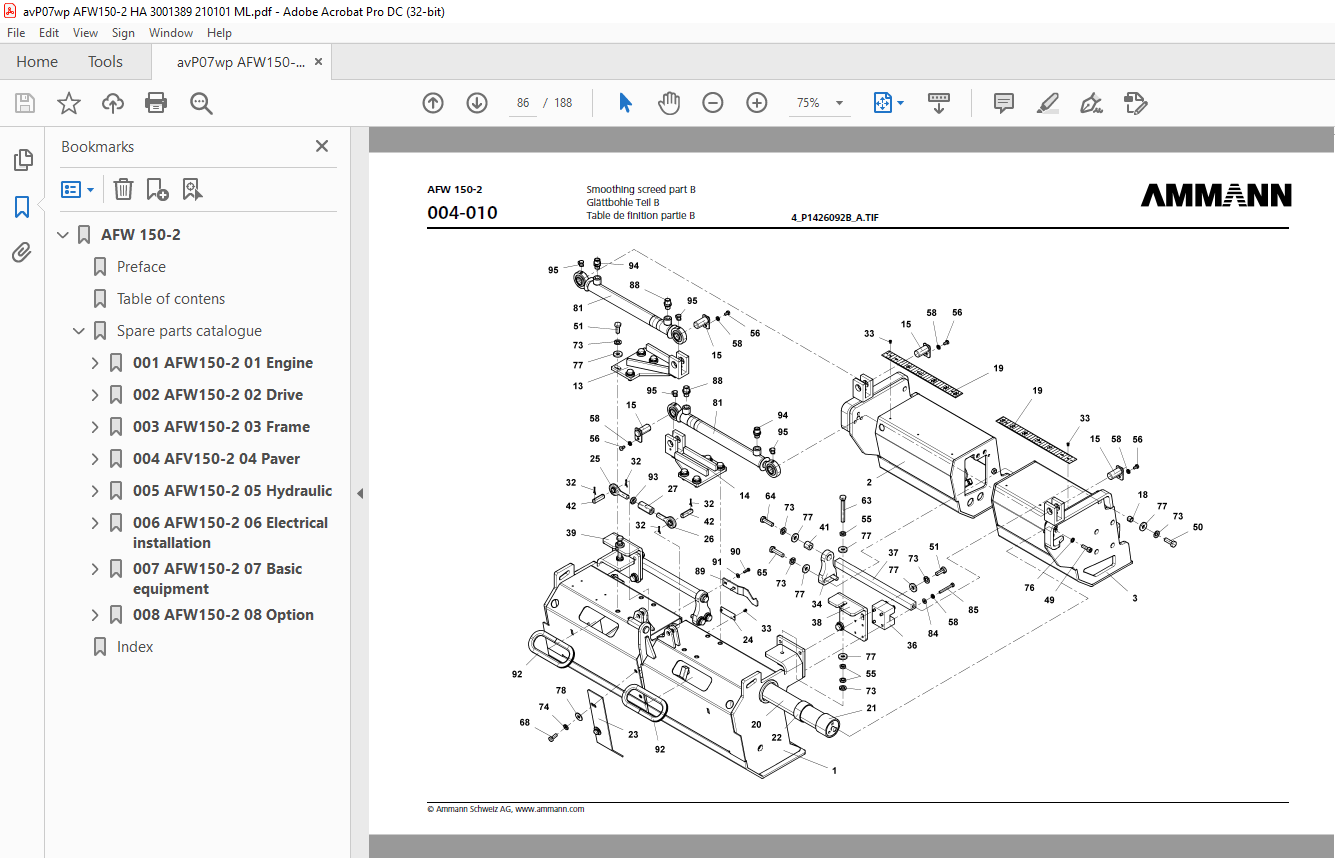
Task: Go to the next page with down arrow
Action: (x=477, y=103)
